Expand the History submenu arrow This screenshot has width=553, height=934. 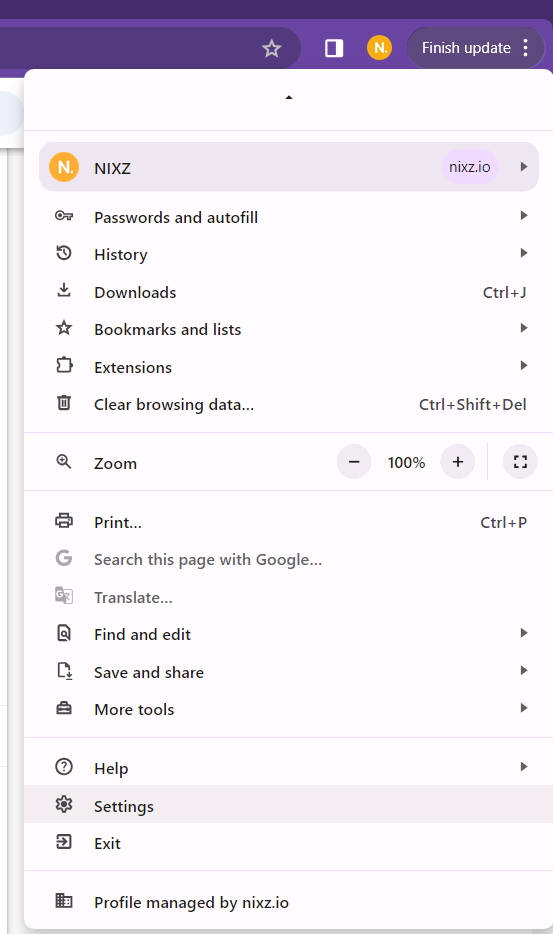coord(524,253)
